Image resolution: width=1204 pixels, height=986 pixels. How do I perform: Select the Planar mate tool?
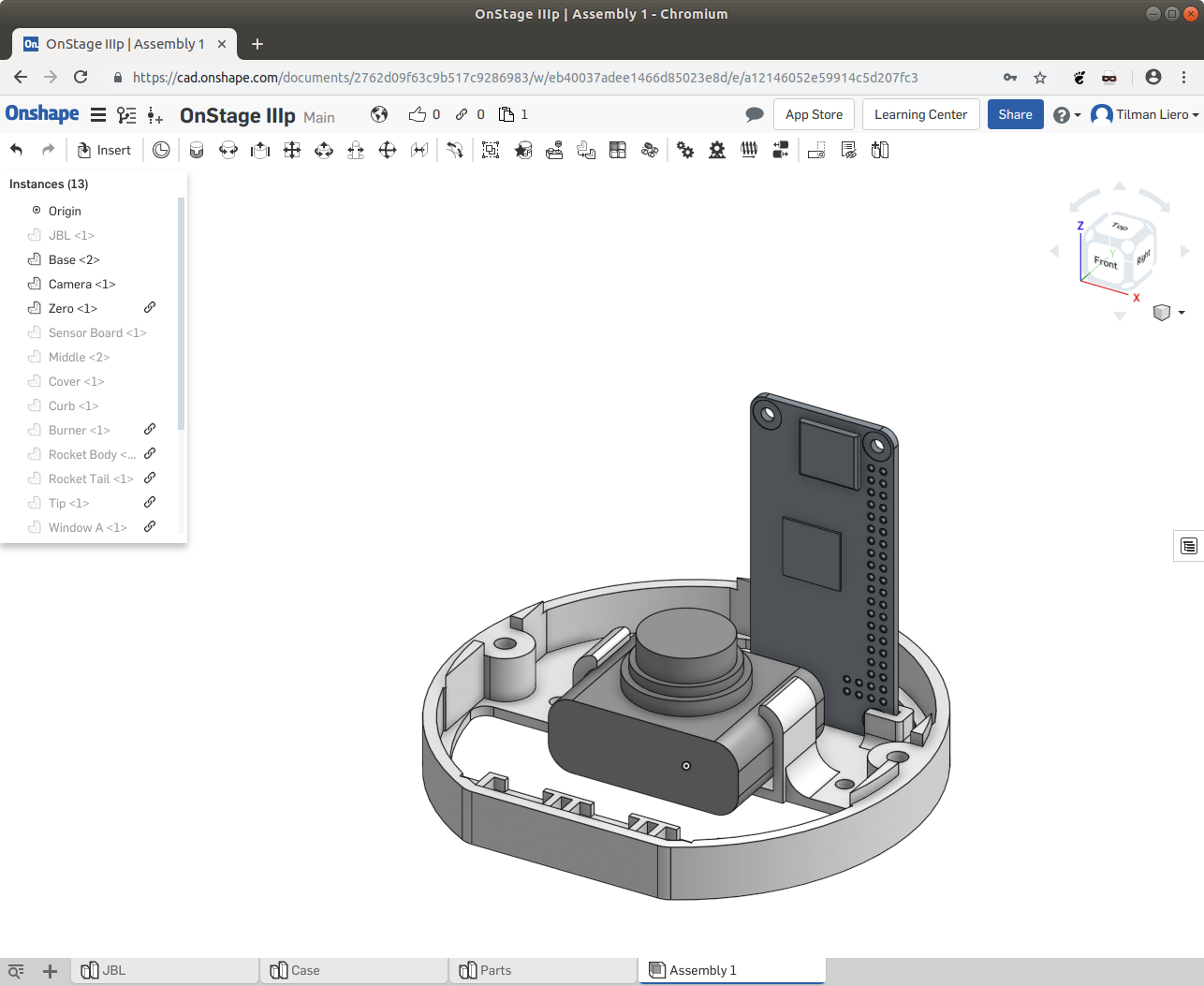click(x=292, y=150)
